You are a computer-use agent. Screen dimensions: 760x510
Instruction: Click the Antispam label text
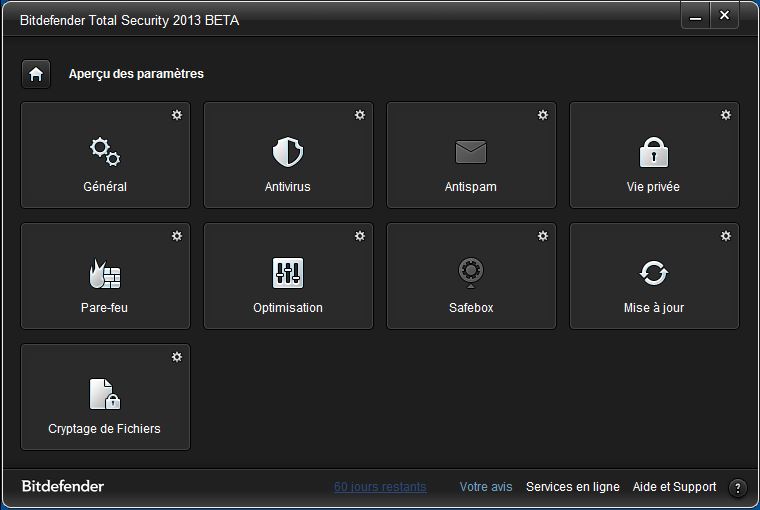click(471, 187)
